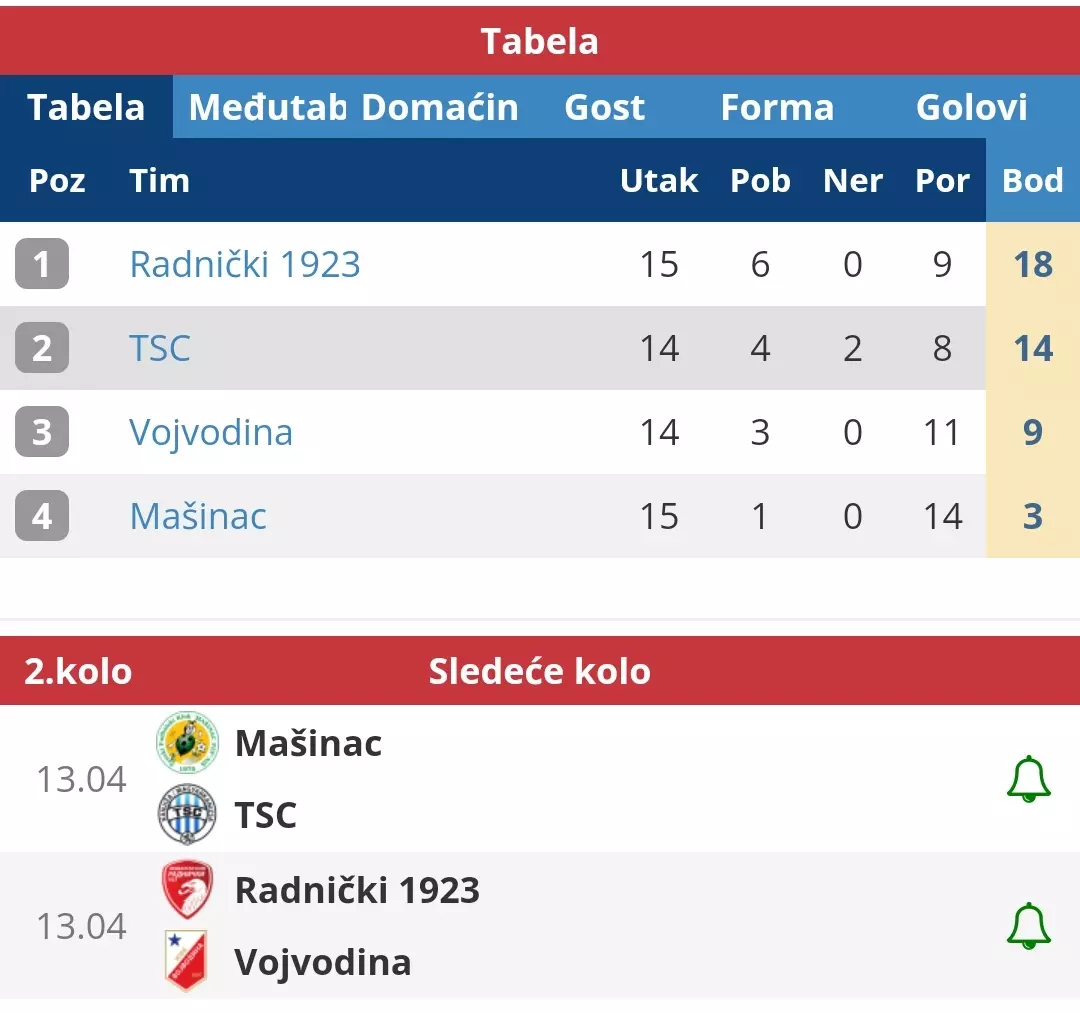Open the Vojvodina team link in table
Viewport: 1080px width, 1013px height.
click(211, 432)
